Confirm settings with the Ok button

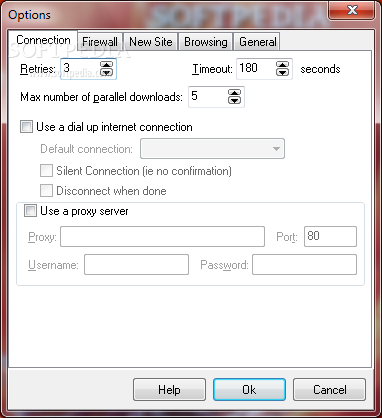click(x=249, y=389)
